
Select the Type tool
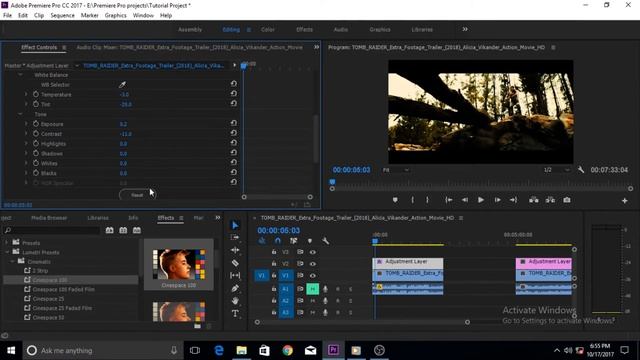(235, 313)
